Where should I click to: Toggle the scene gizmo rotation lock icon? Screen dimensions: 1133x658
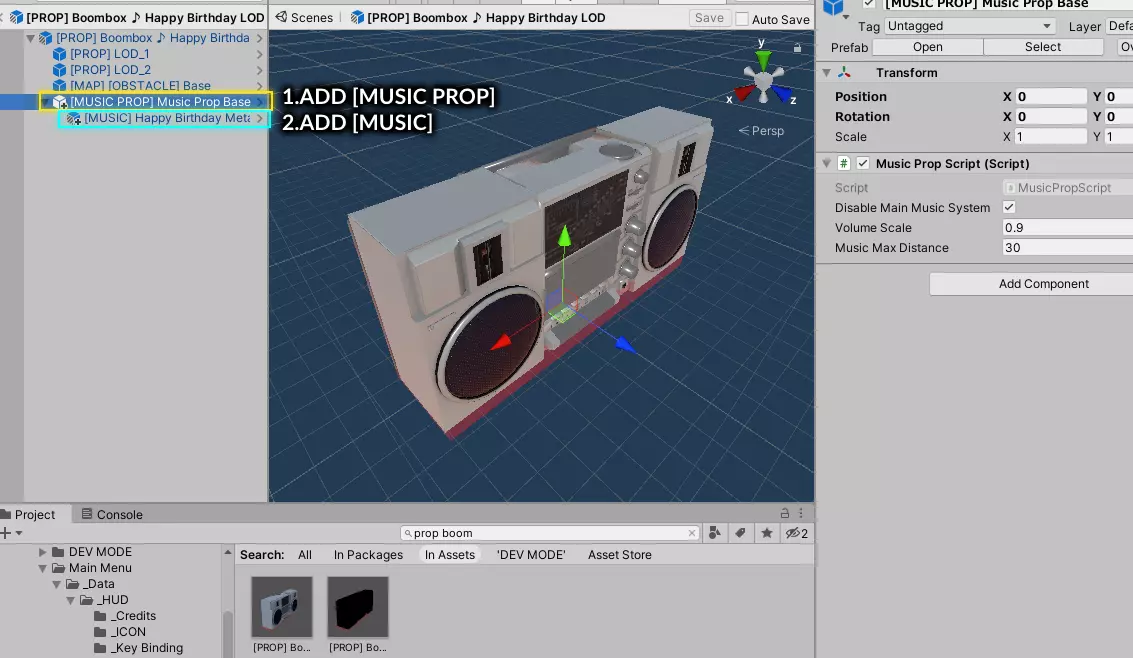click(x=797, y=47)
